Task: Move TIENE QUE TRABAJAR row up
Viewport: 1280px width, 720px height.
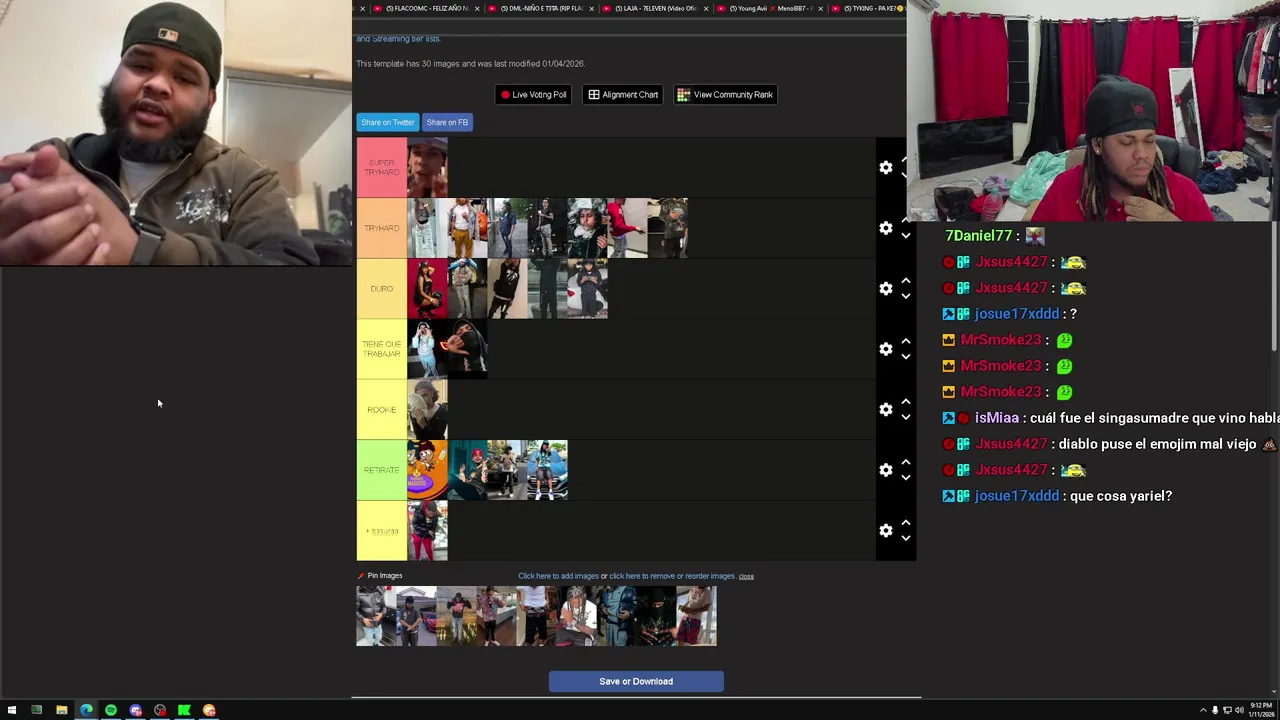Action: point(906,341)
